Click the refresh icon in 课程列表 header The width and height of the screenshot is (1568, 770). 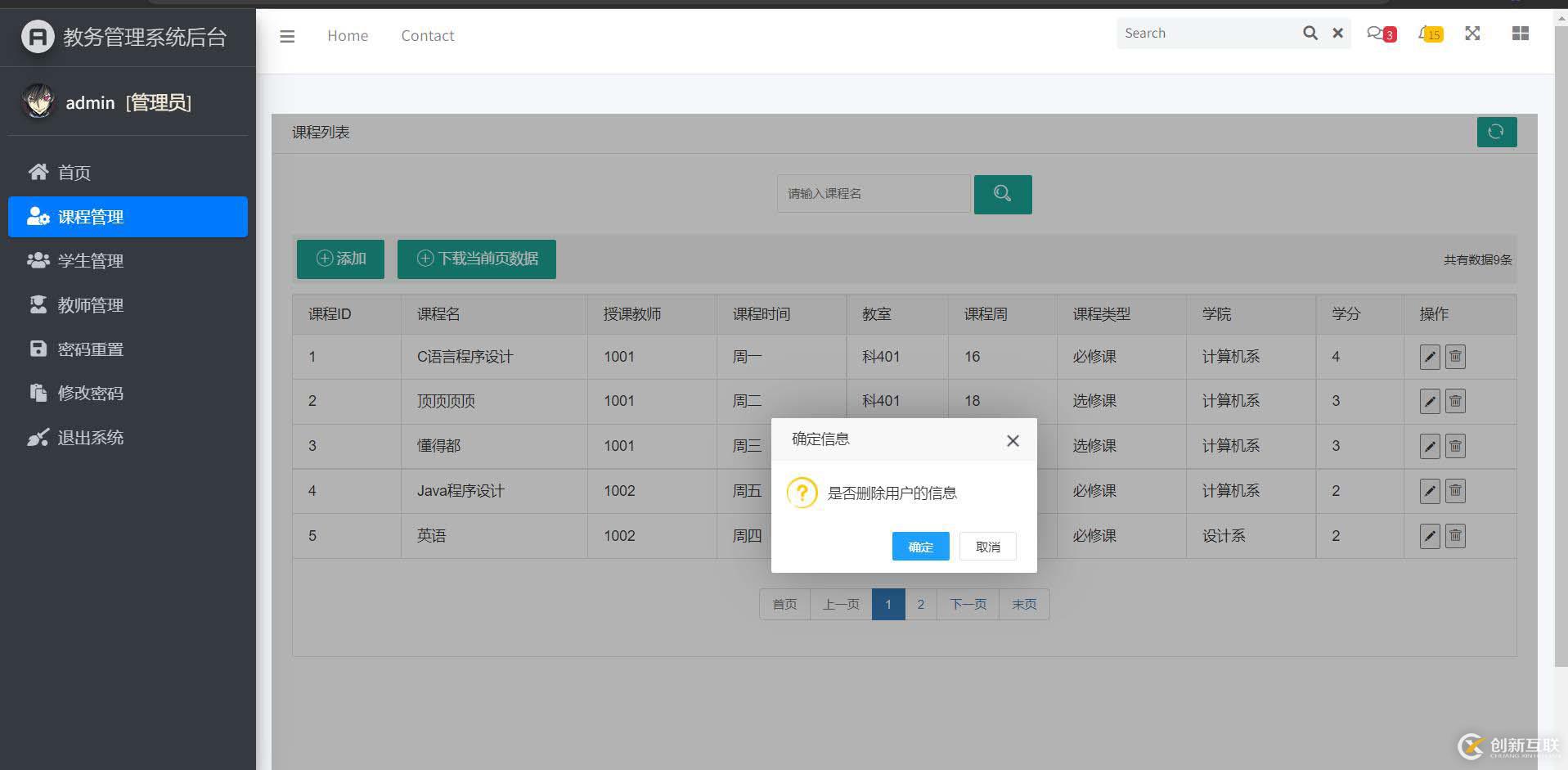point(1496,132)
